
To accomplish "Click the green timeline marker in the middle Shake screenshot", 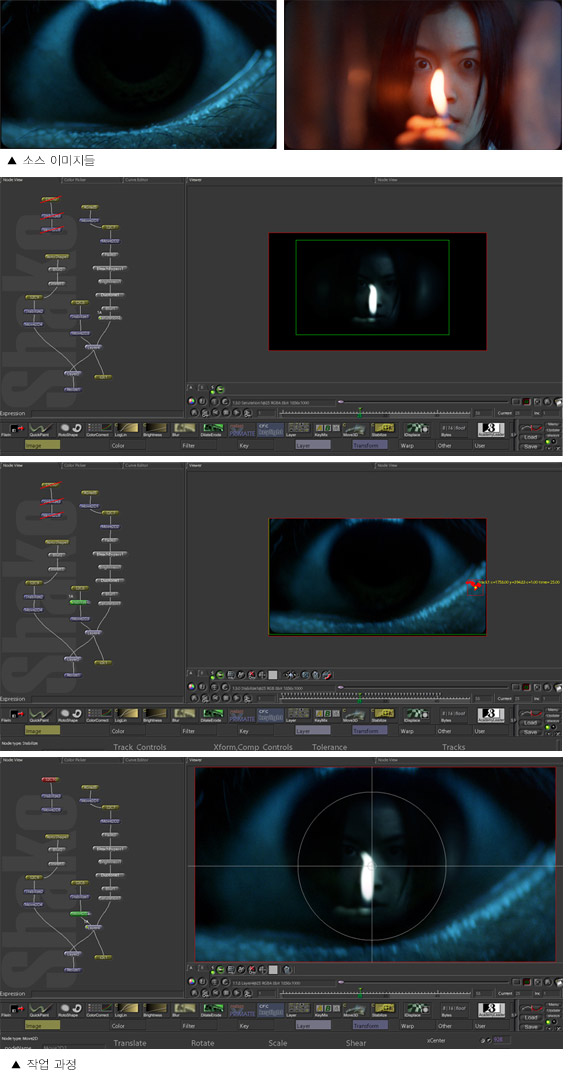I will coord(359,698).
